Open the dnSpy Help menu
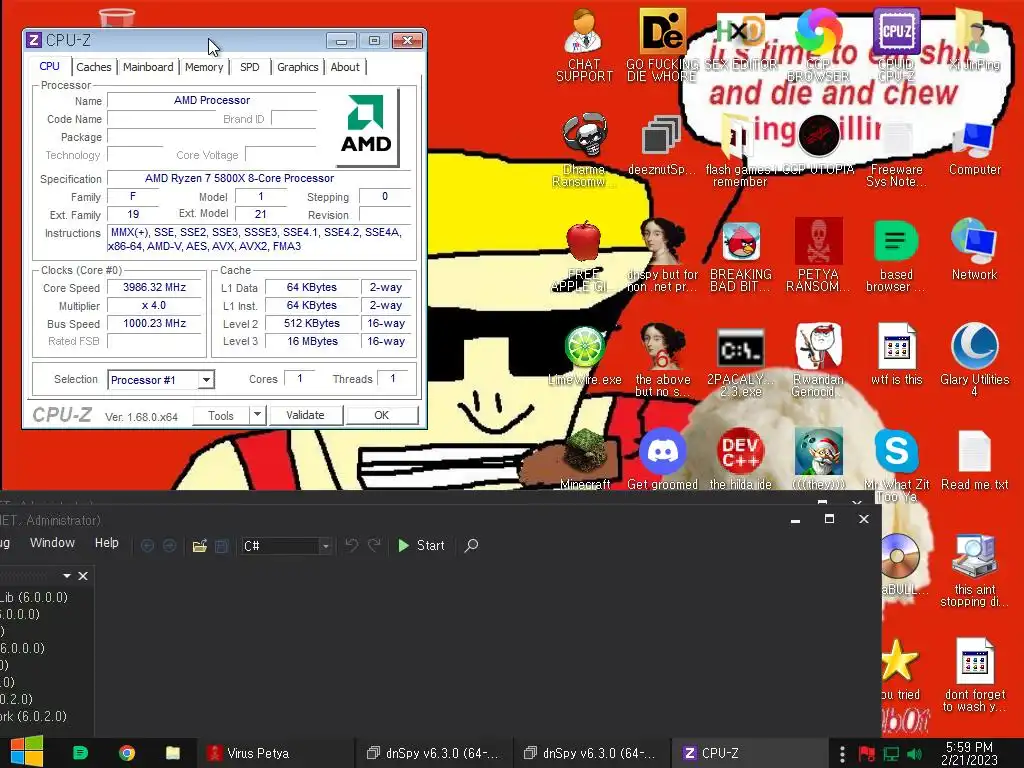 [106, 543]
